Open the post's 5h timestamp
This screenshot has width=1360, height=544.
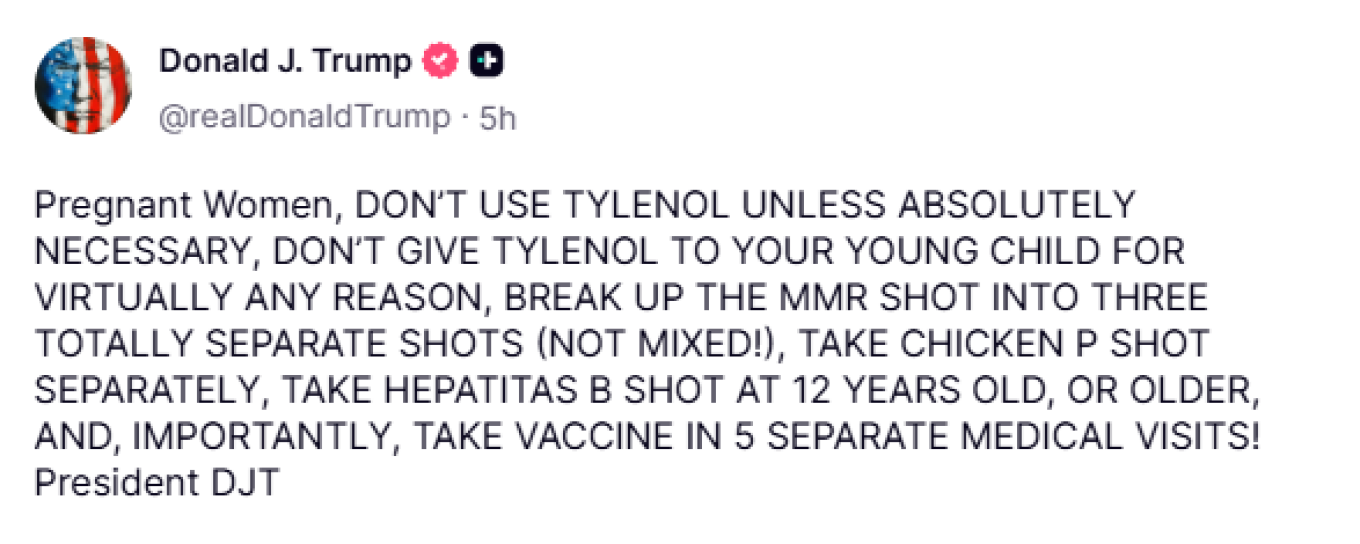point(498,118)
